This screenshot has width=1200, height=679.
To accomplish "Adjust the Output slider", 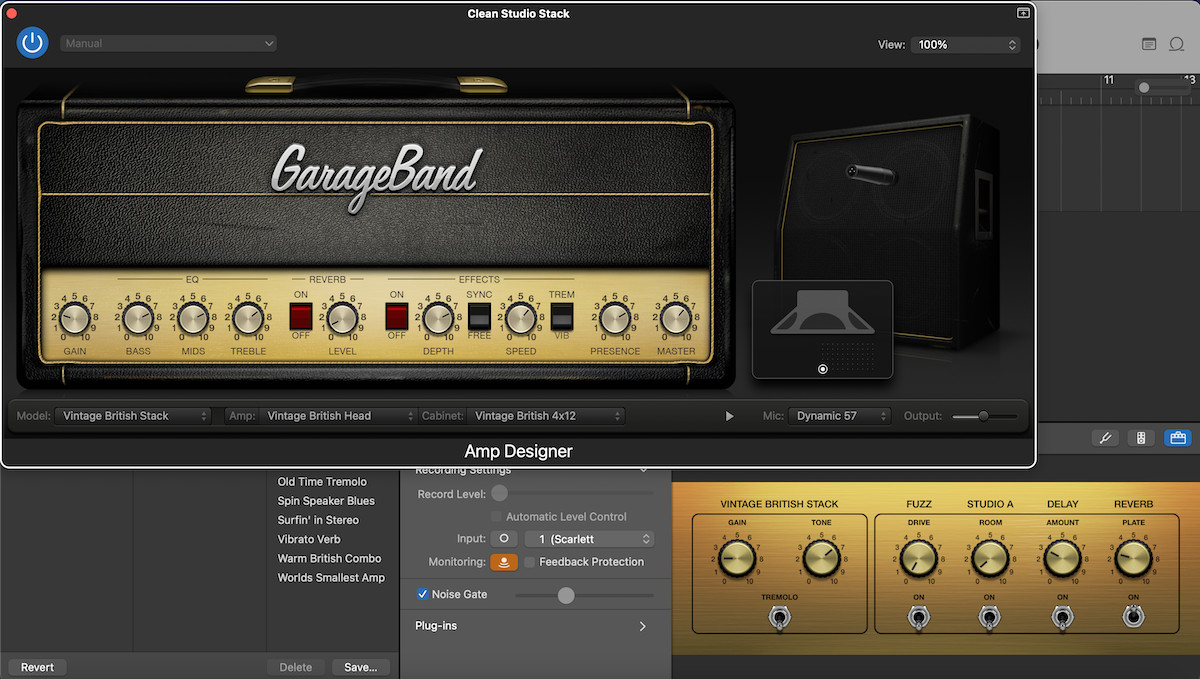I will coord(984,416).
